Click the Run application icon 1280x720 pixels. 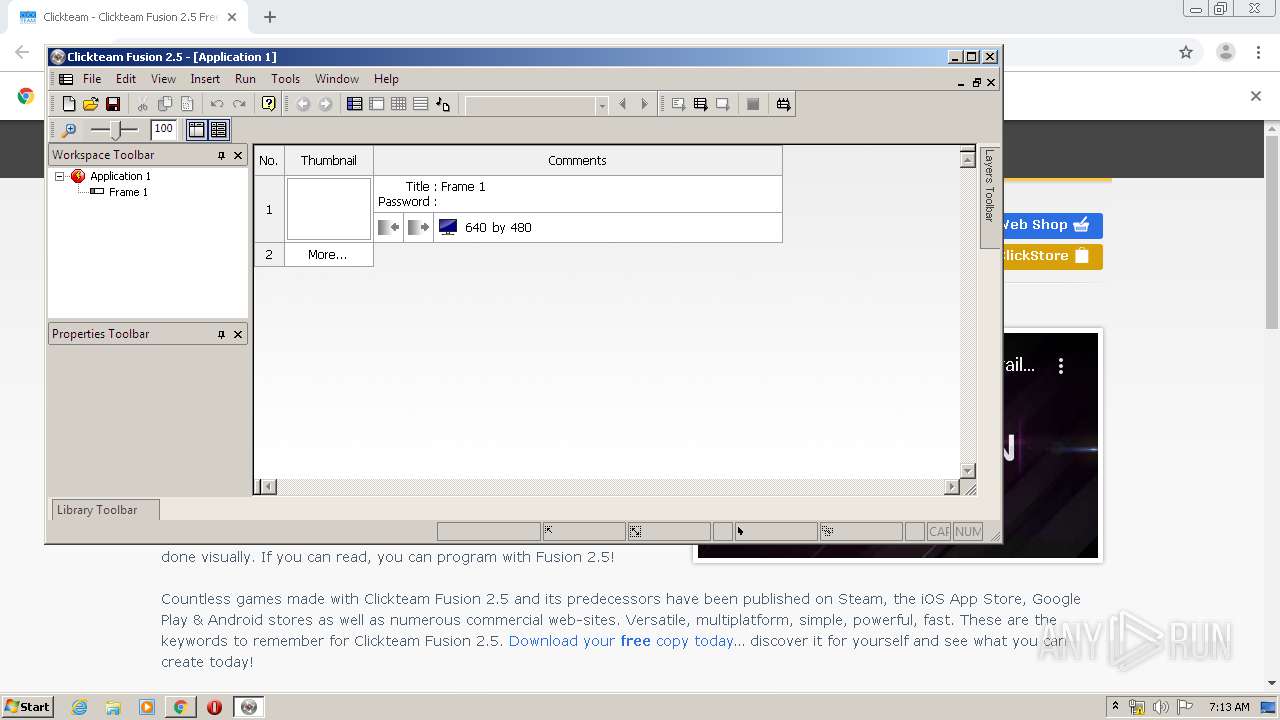tap(700, 104)
